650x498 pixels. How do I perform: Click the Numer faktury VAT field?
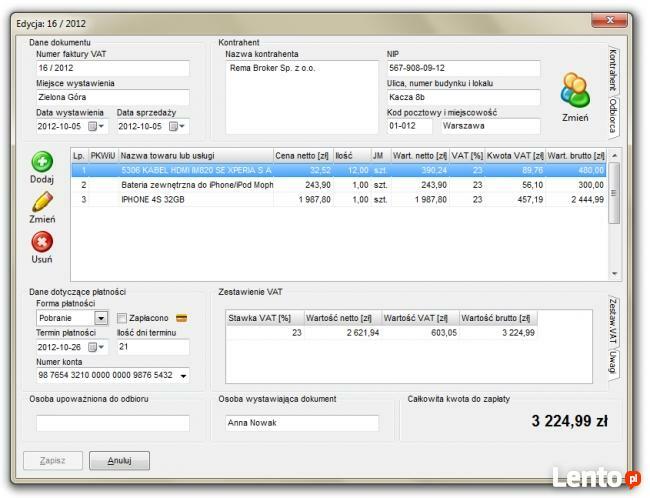(x=112, y=68)
